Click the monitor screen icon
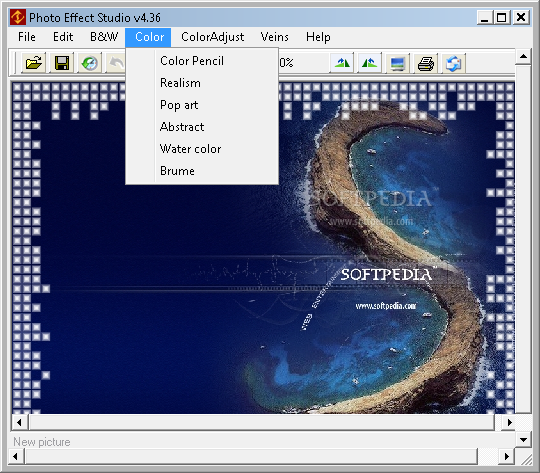Viewport: 540px width, 473px height. pyautogui.click(x=398, y=63)
